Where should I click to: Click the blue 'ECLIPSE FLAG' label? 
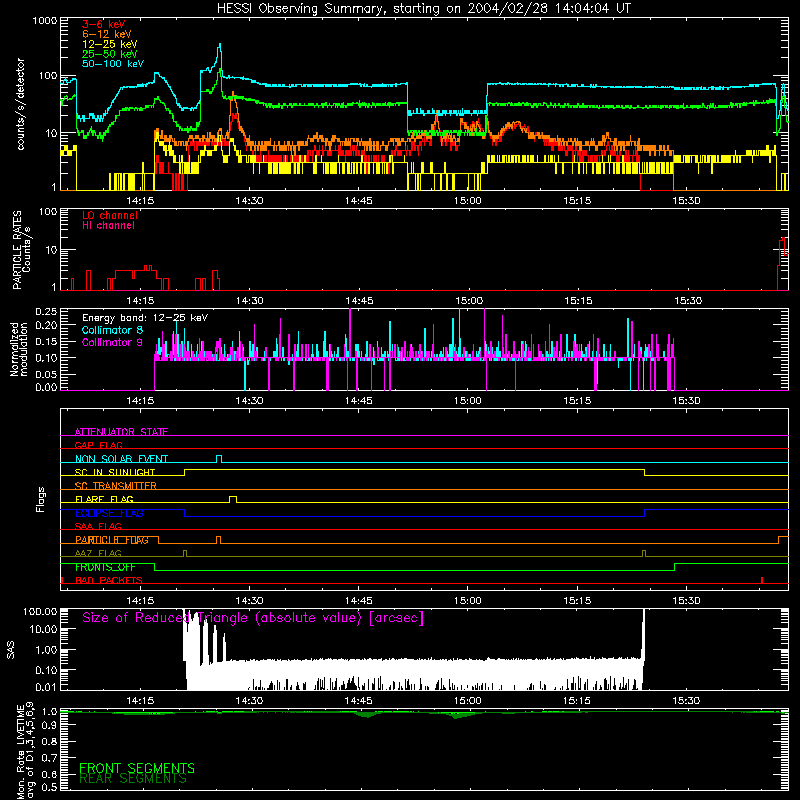tap(109, 513)
